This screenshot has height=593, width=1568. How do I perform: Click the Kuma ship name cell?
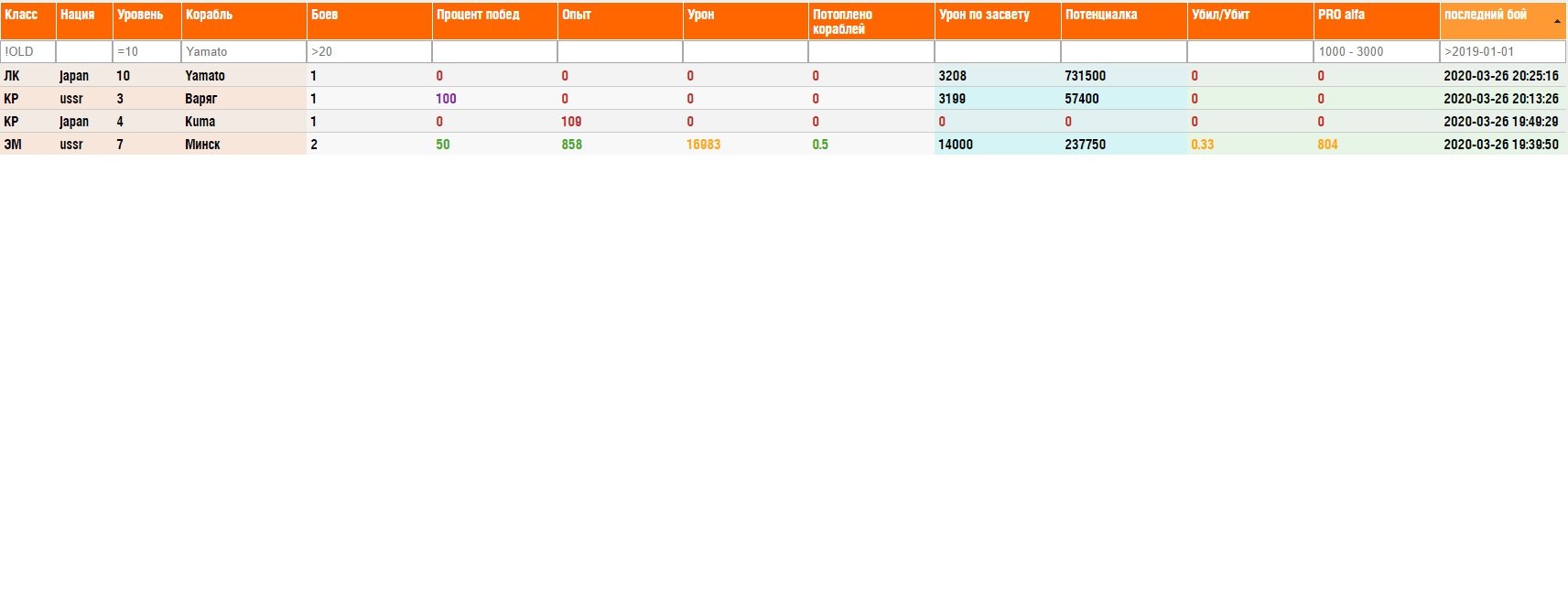click(200, 122)
